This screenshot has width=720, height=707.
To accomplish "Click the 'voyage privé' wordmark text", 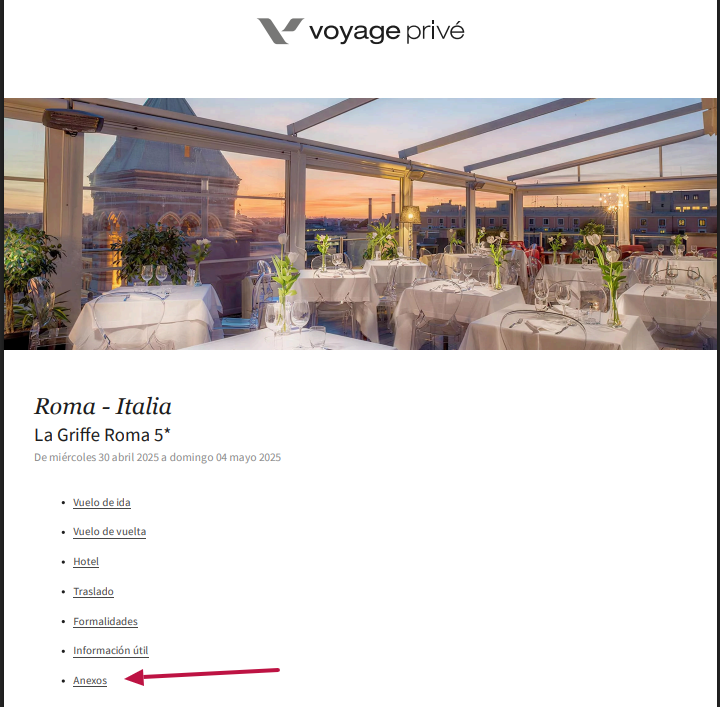I will 387,32.
